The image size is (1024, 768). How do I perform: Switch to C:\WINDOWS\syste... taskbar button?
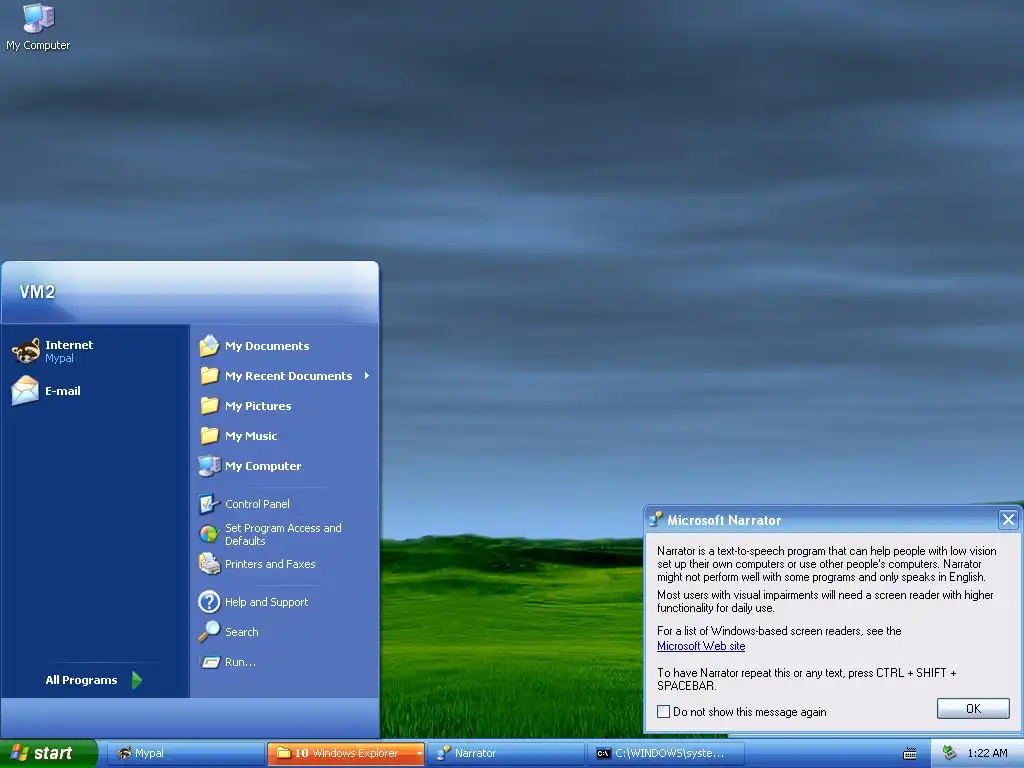click(x=666, y=753)
